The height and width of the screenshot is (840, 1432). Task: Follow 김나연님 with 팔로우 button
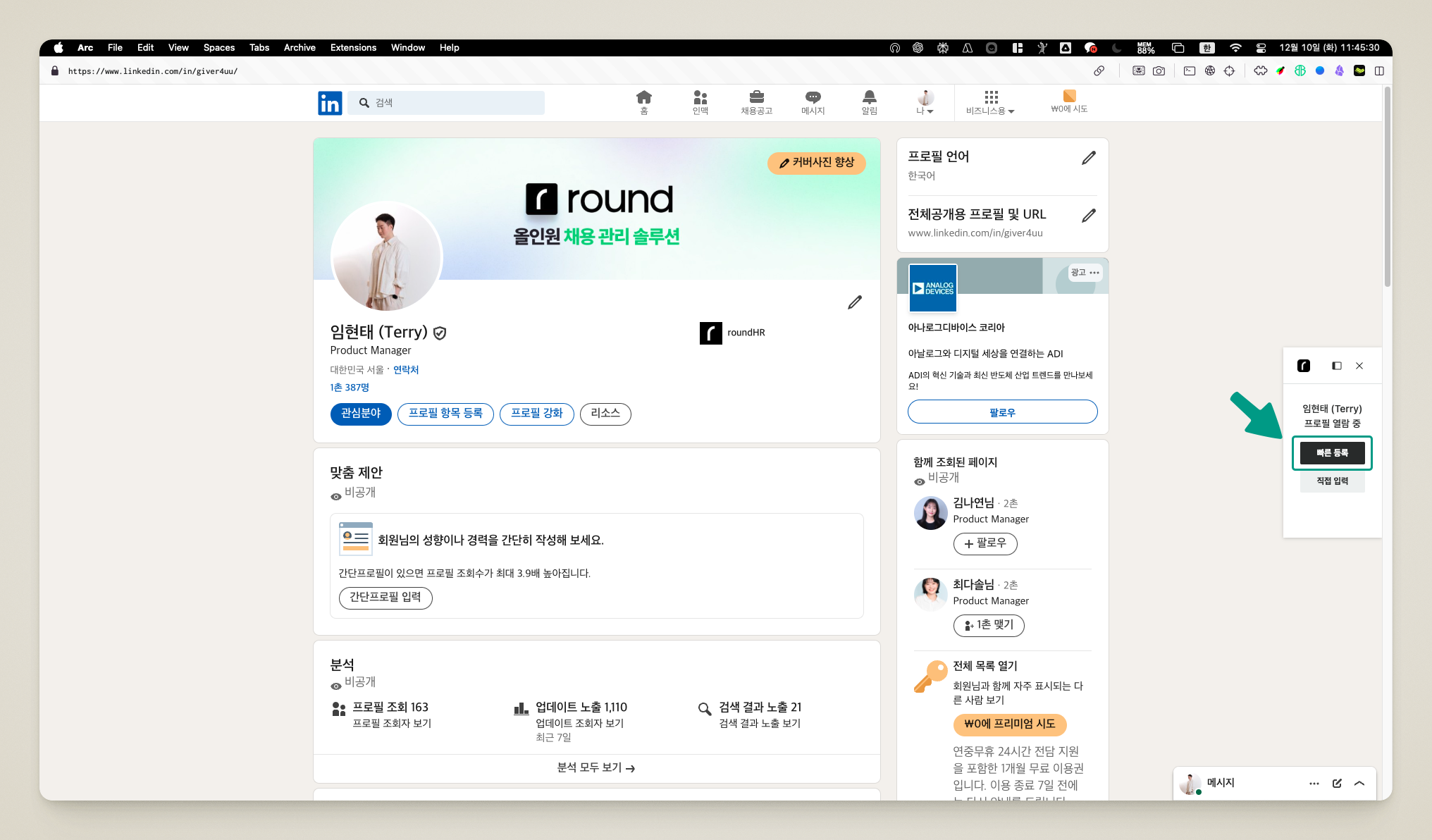[985, 544]
